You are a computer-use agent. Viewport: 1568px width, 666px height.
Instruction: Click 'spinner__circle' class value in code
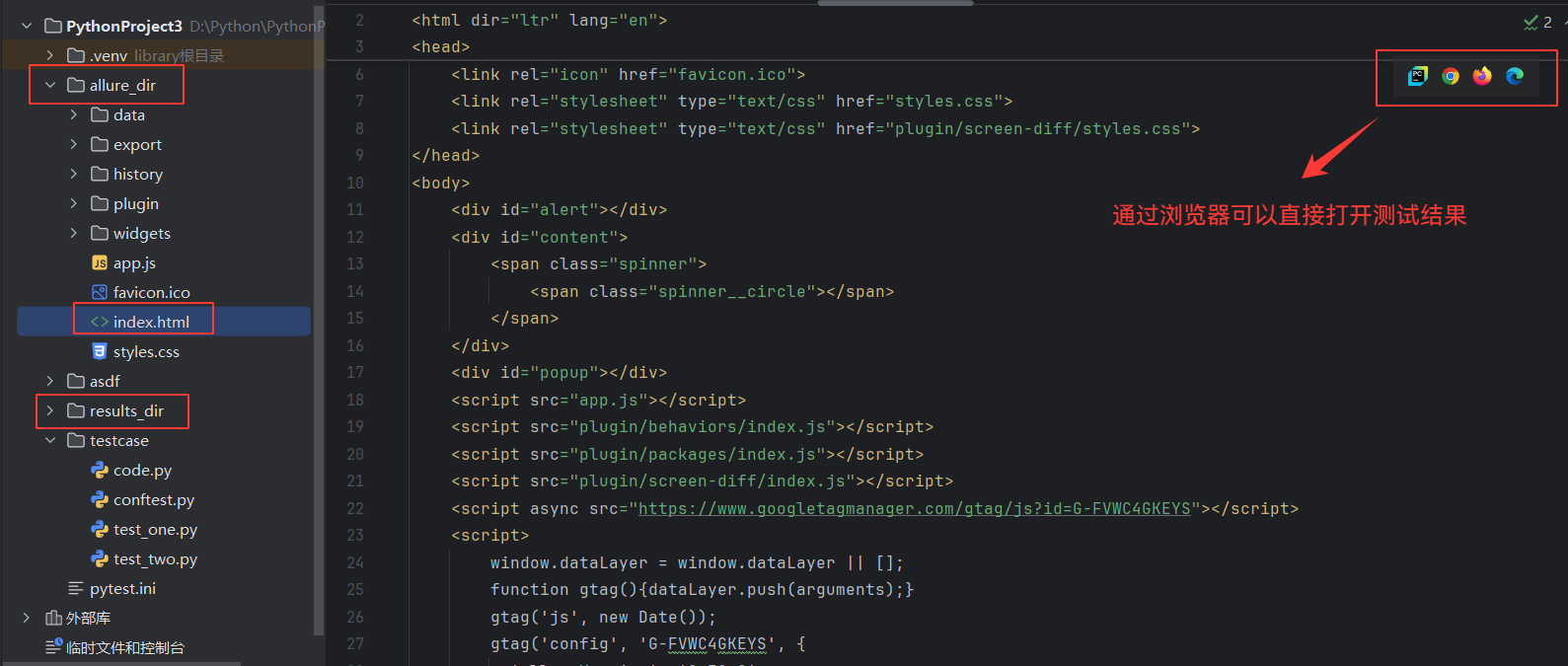pos(732,291)
